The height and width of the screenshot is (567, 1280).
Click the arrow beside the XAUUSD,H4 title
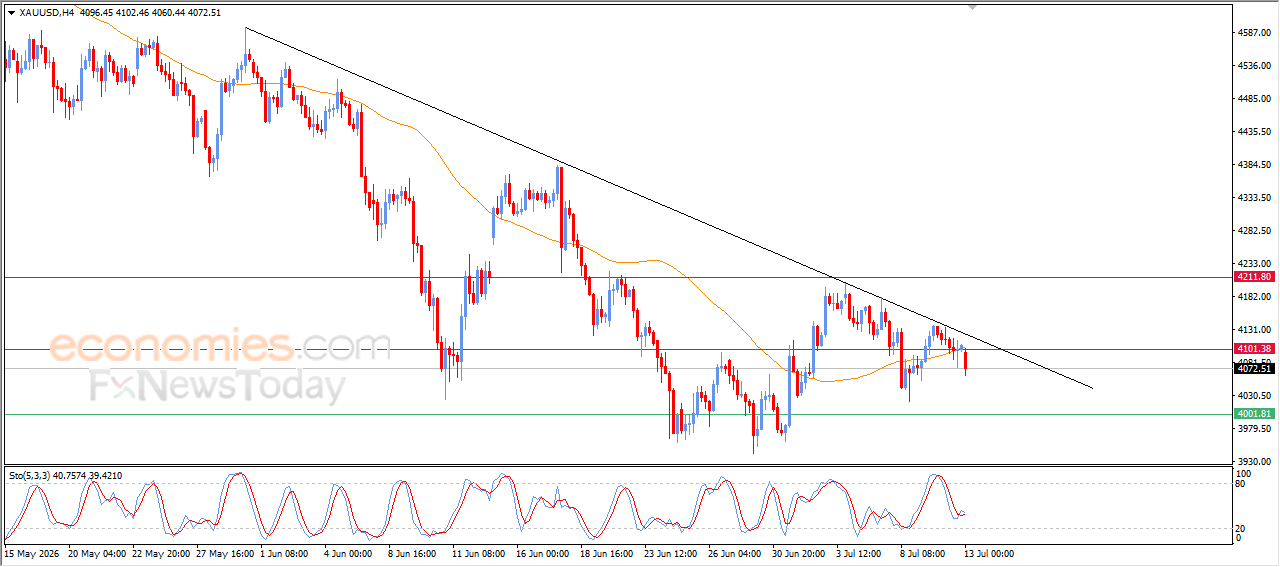tap(11, 13)
